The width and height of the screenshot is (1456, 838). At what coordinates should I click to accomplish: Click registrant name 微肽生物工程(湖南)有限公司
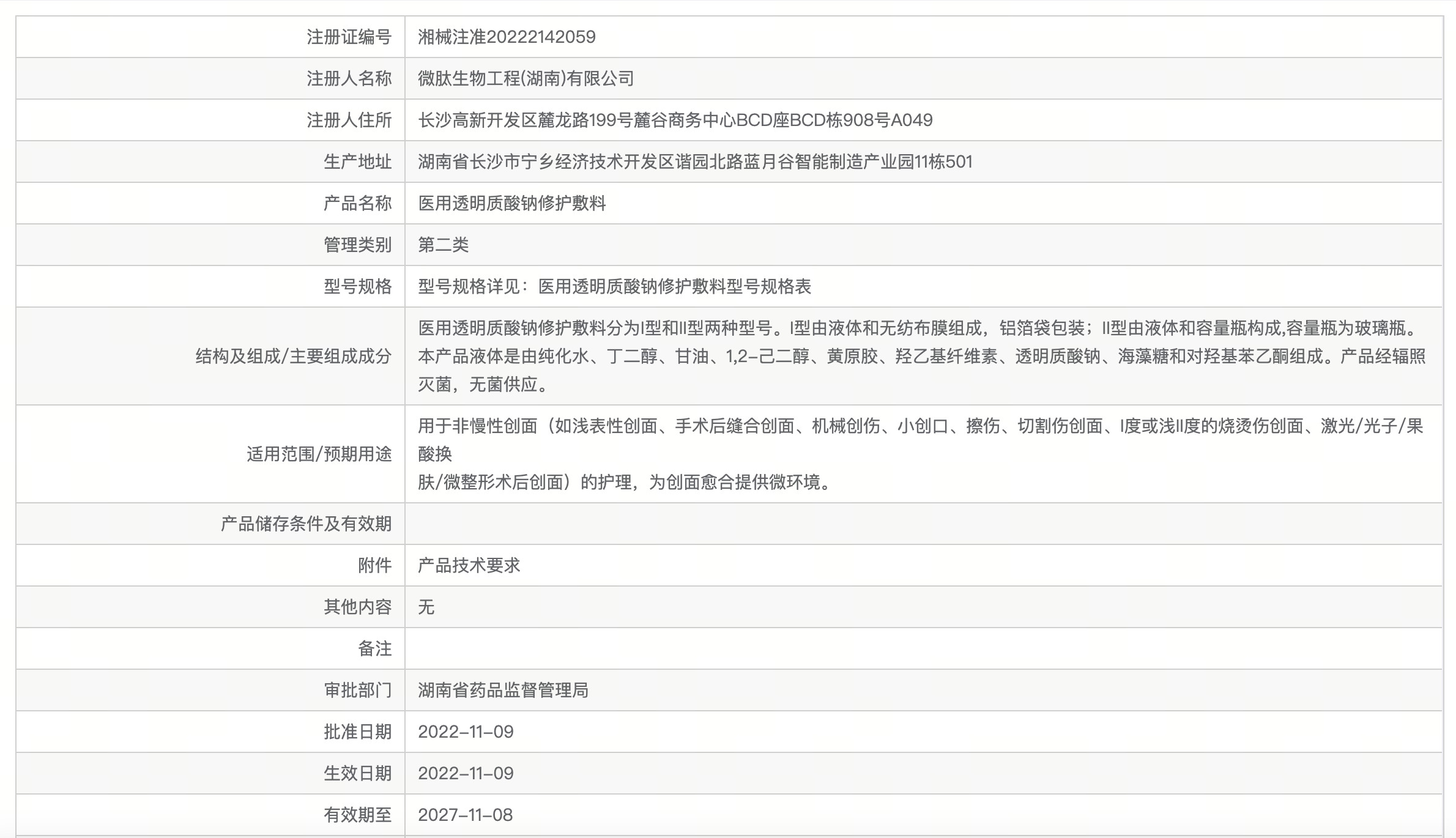(x=526, y=78)
